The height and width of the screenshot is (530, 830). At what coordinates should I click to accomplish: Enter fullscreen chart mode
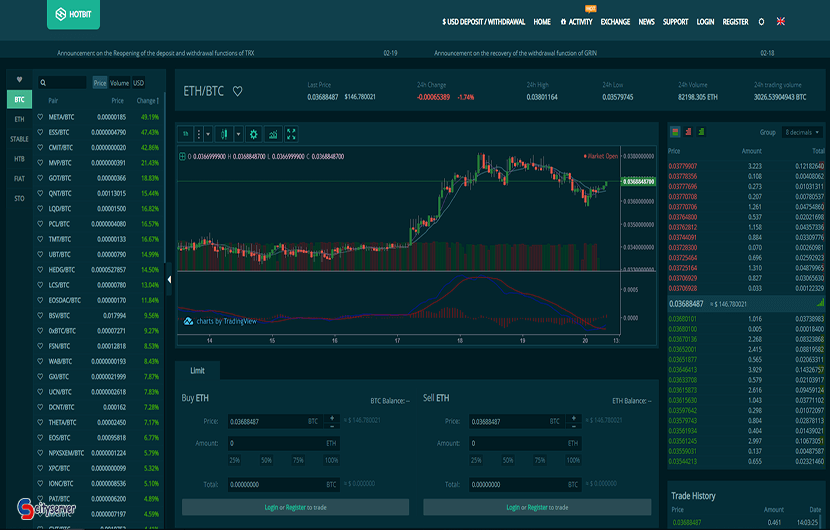pos(291,134)
